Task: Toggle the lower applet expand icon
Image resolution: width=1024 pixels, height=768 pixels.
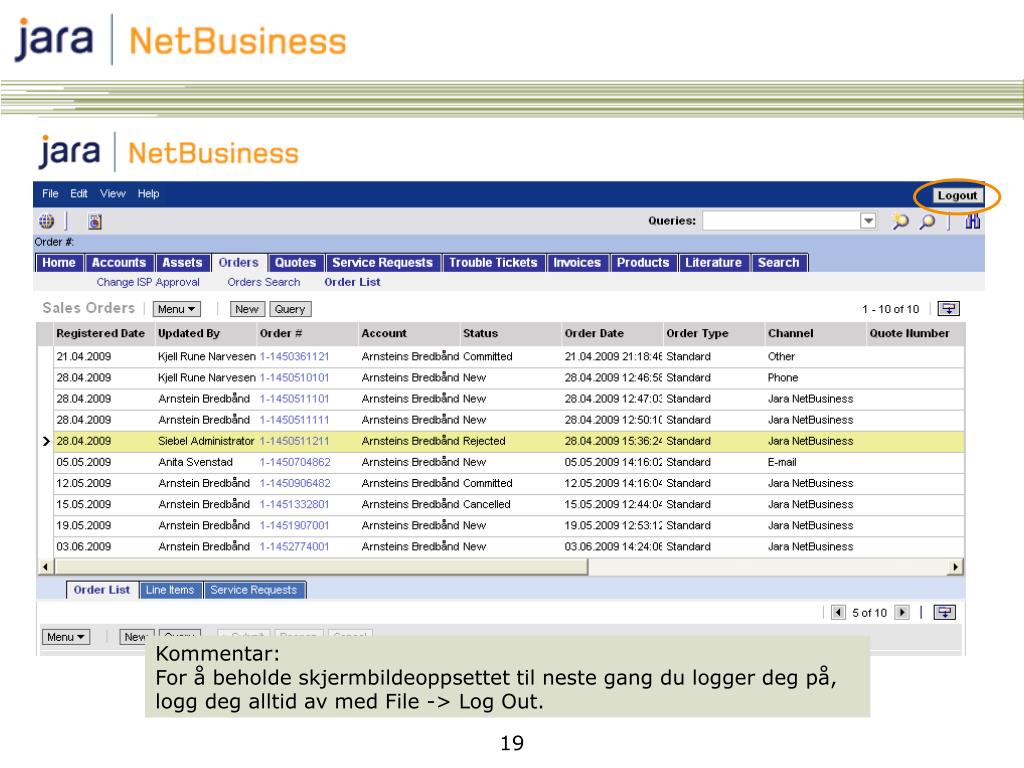Action: (x=944, y=612)
